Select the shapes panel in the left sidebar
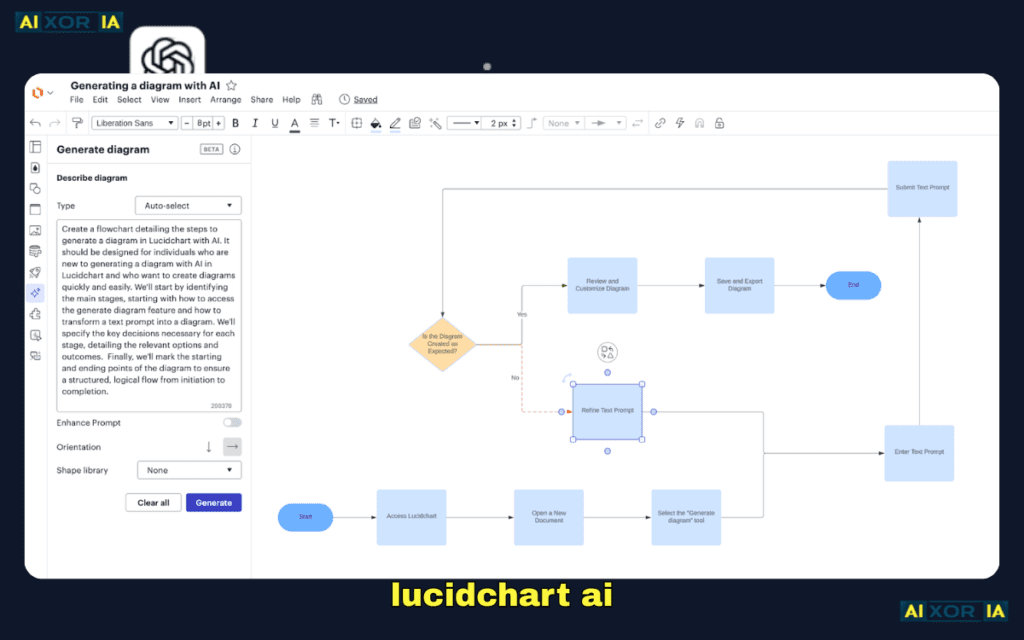 coord(35,188)
